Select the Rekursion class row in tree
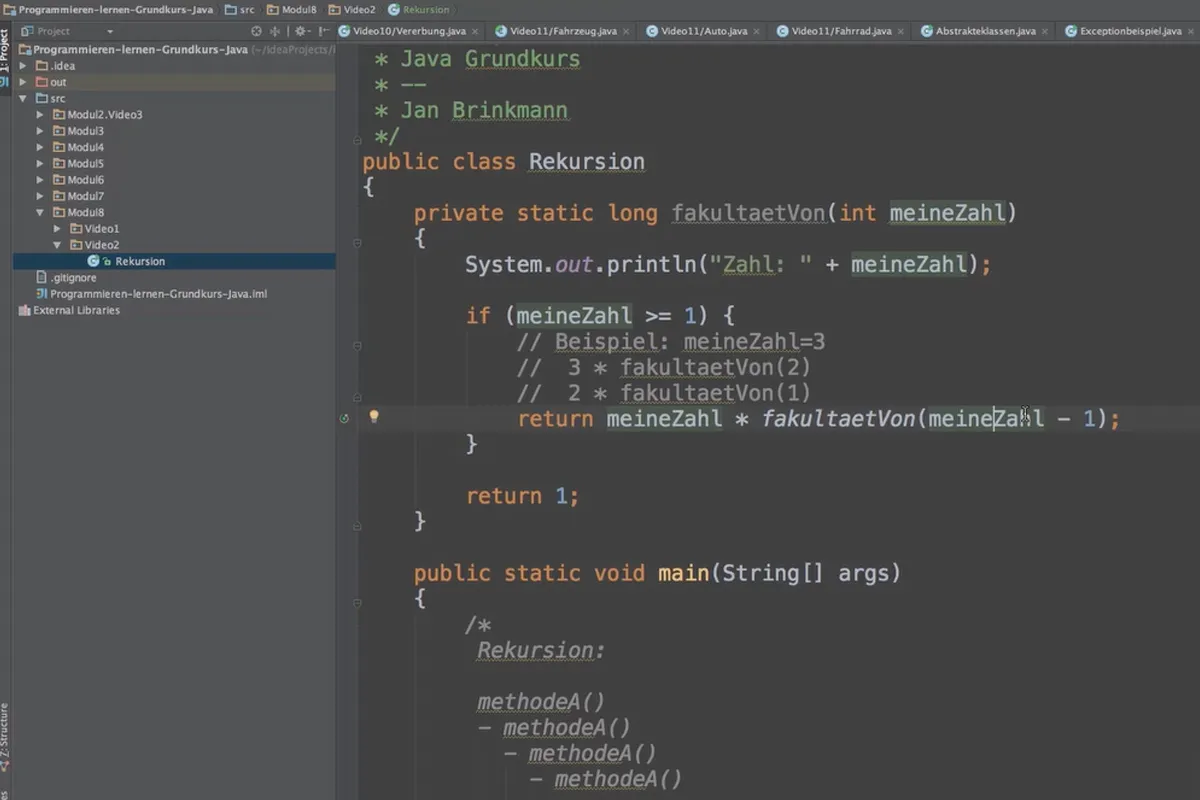The width and height of the screenshot is (1200, 800). tap(174, 261)
